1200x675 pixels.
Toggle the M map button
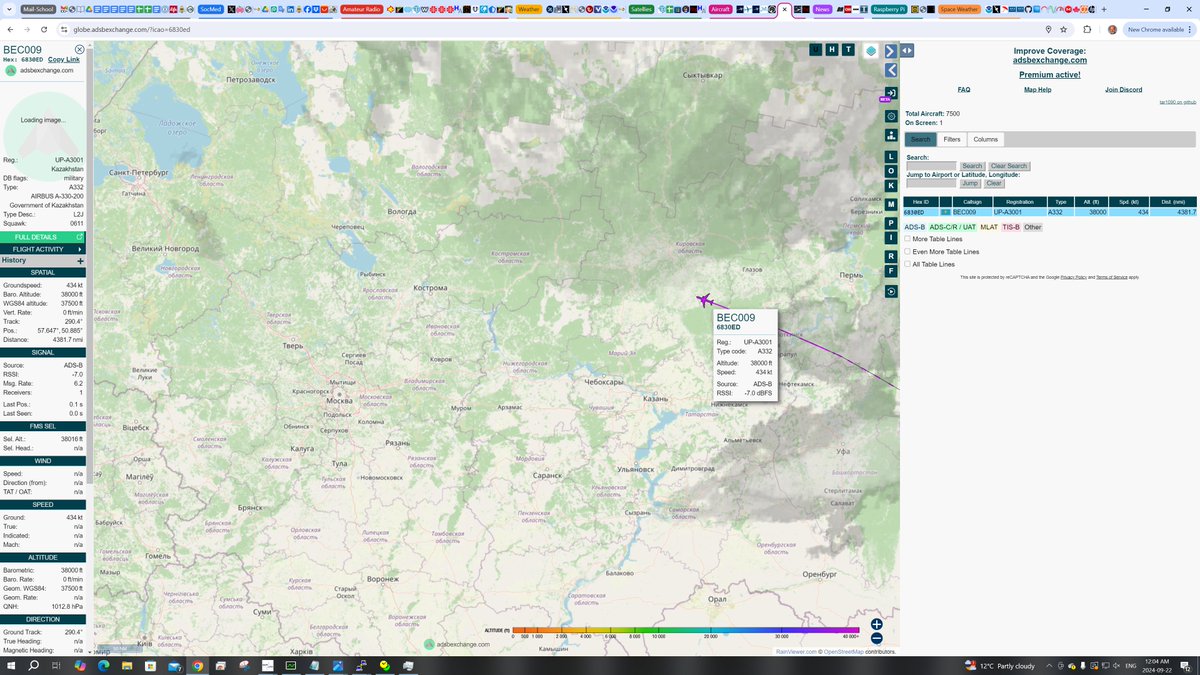pyautogui.click(x=890, y=204)
